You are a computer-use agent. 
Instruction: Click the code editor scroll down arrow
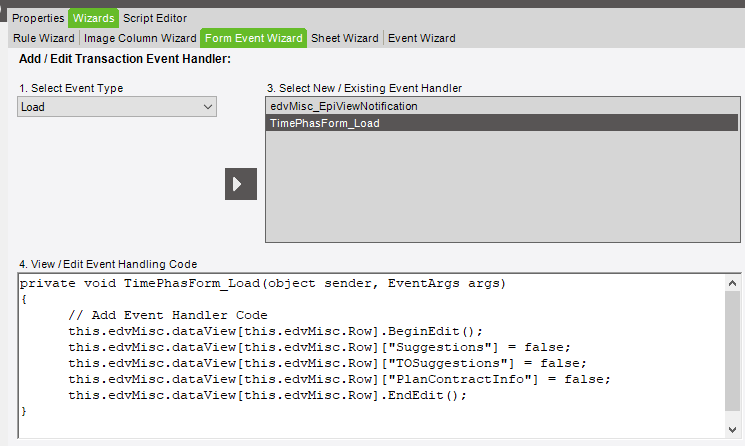click(x=732, y=429)
